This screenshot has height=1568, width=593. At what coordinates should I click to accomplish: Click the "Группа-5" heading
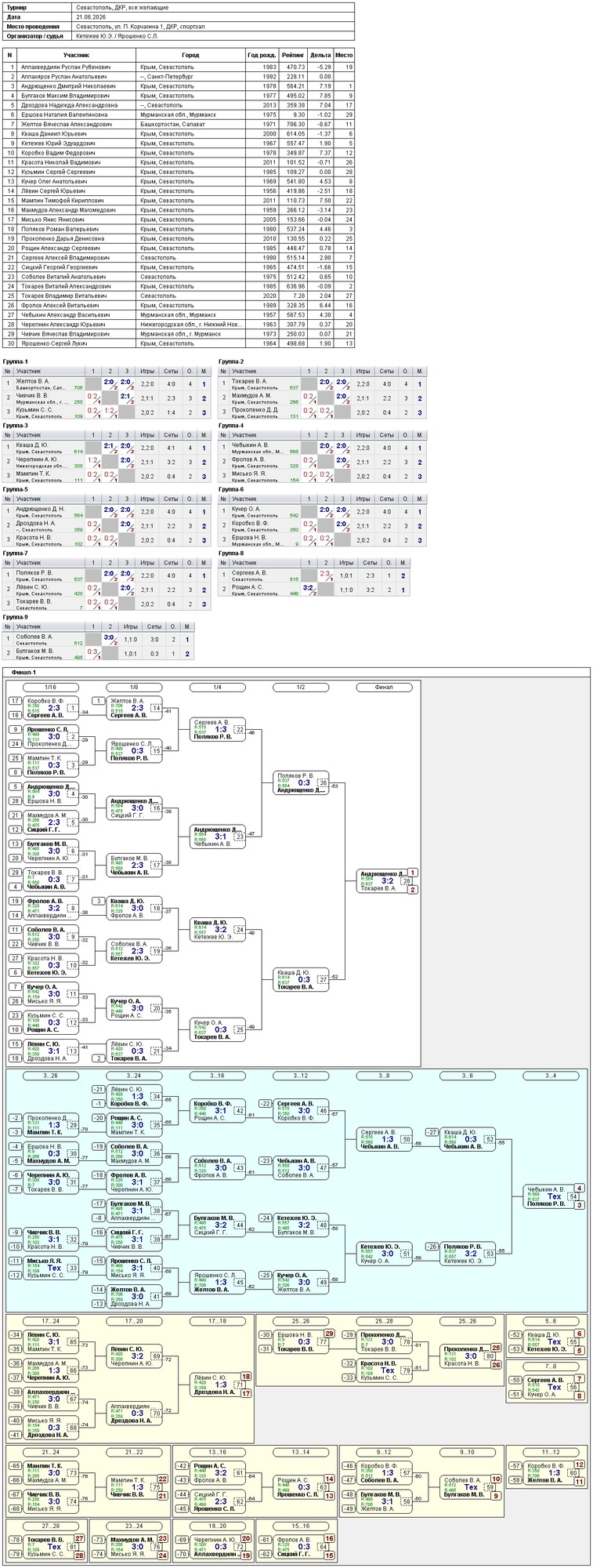(x=16, y=489)
